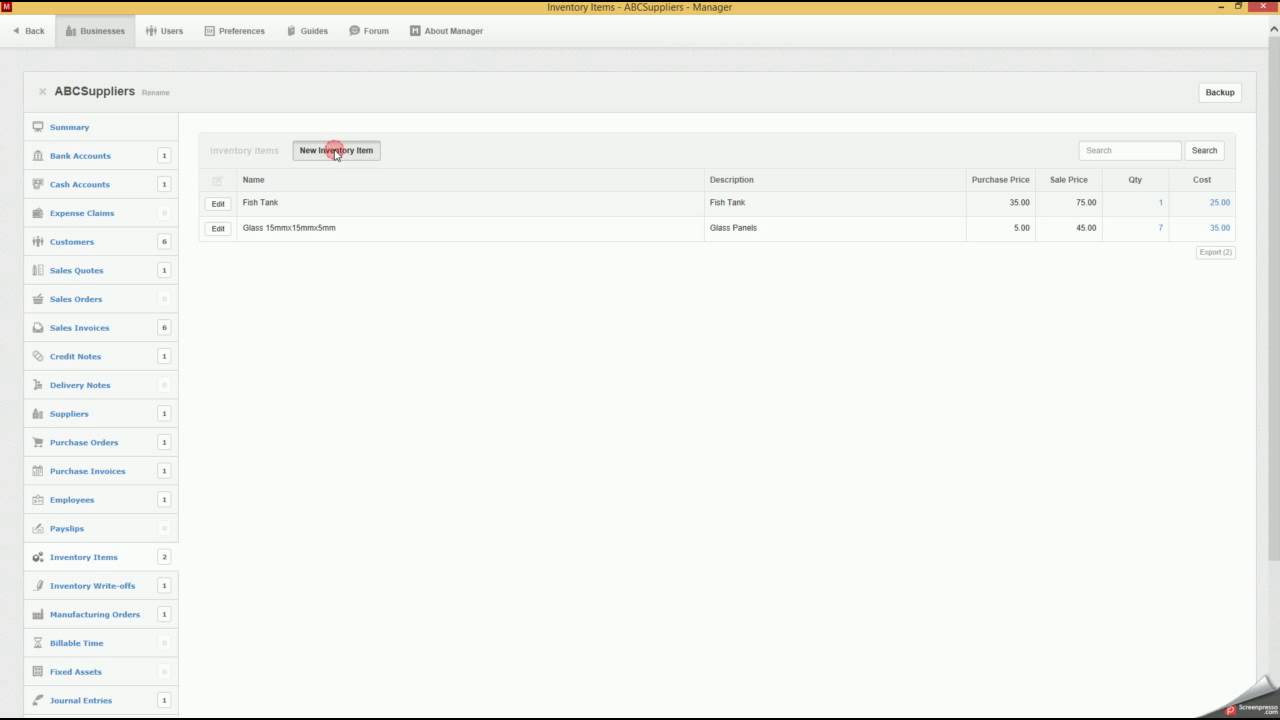Click the Bank Accounts building icon

click(38, 156)
